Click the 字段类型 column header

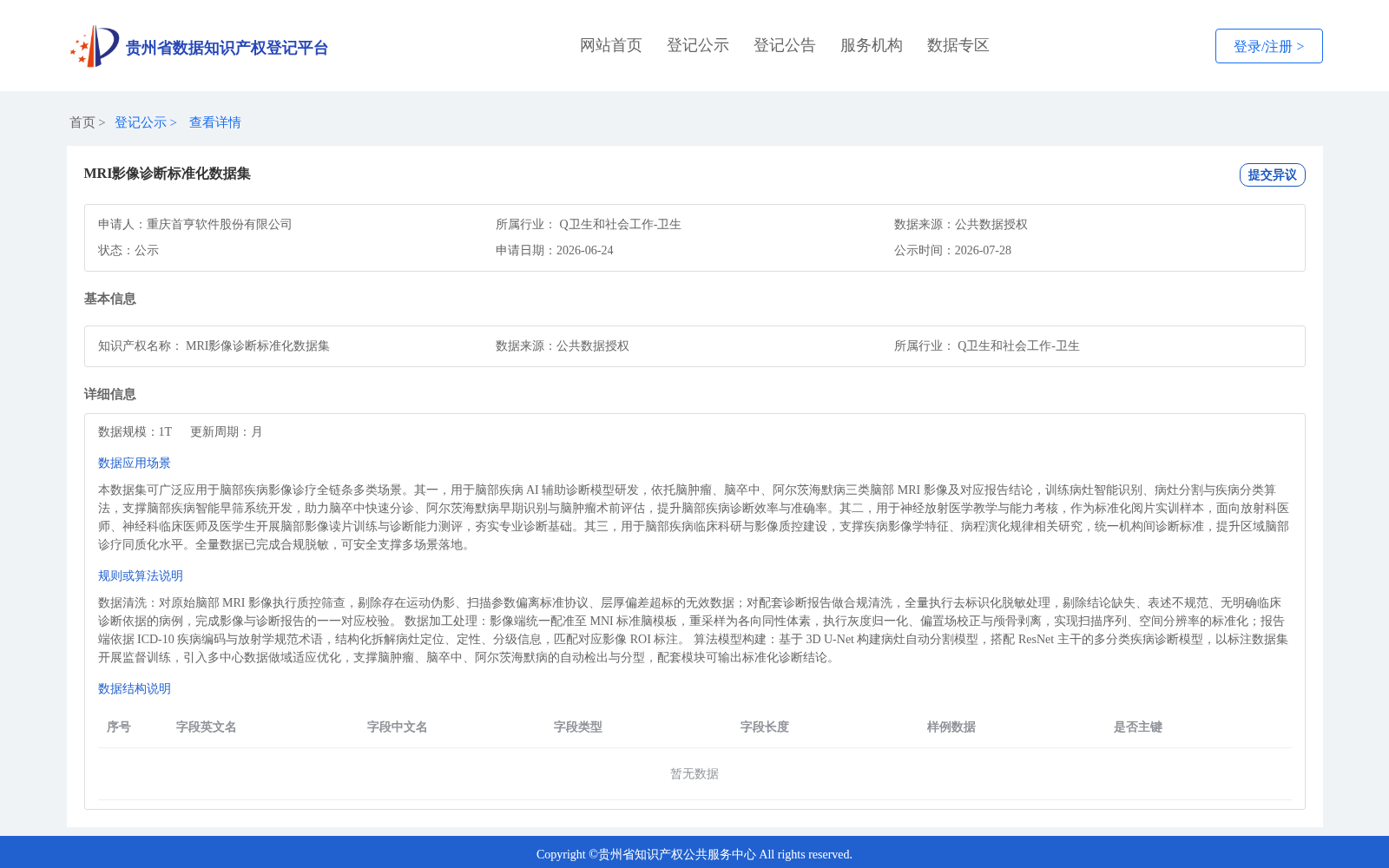pyautogui.click(x=578, y=727)
